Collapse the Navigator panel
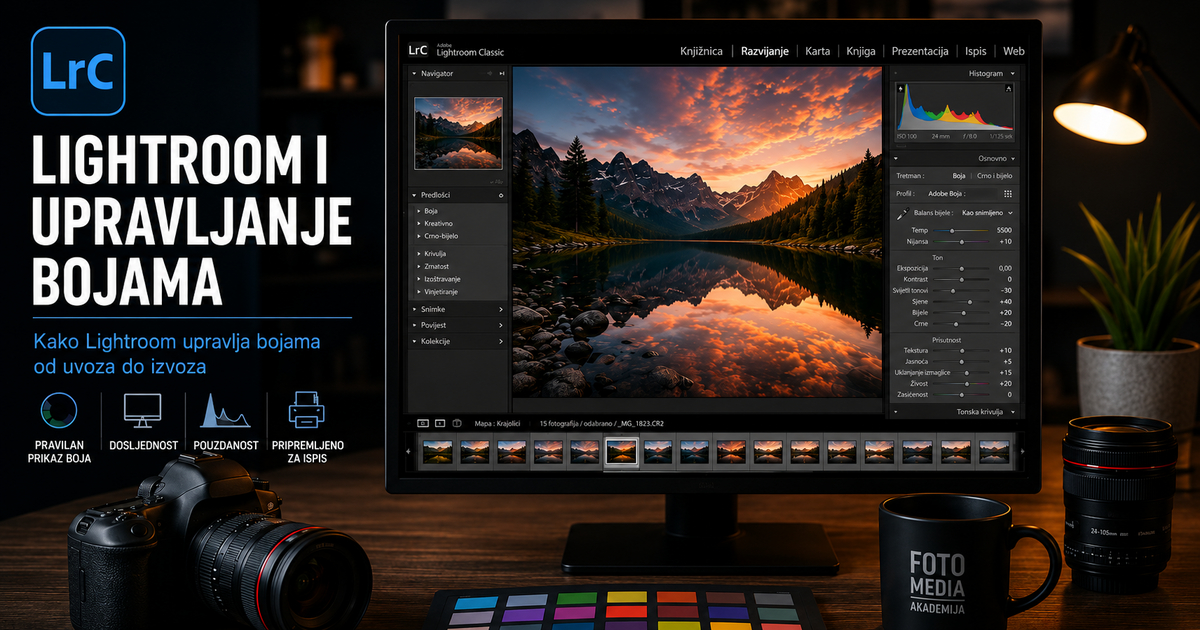The height and width of the screenshot is (630, 1200). point(415,74)
